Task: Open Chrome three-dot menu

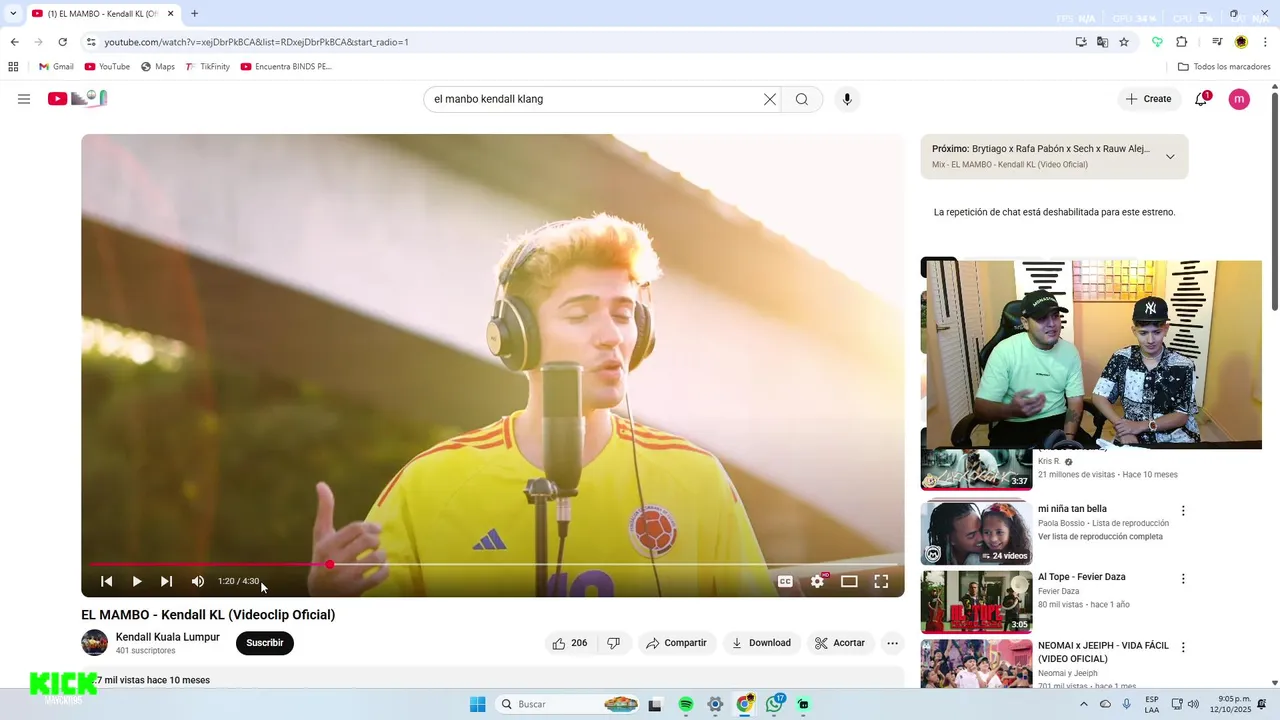Action: [1264, 42]
